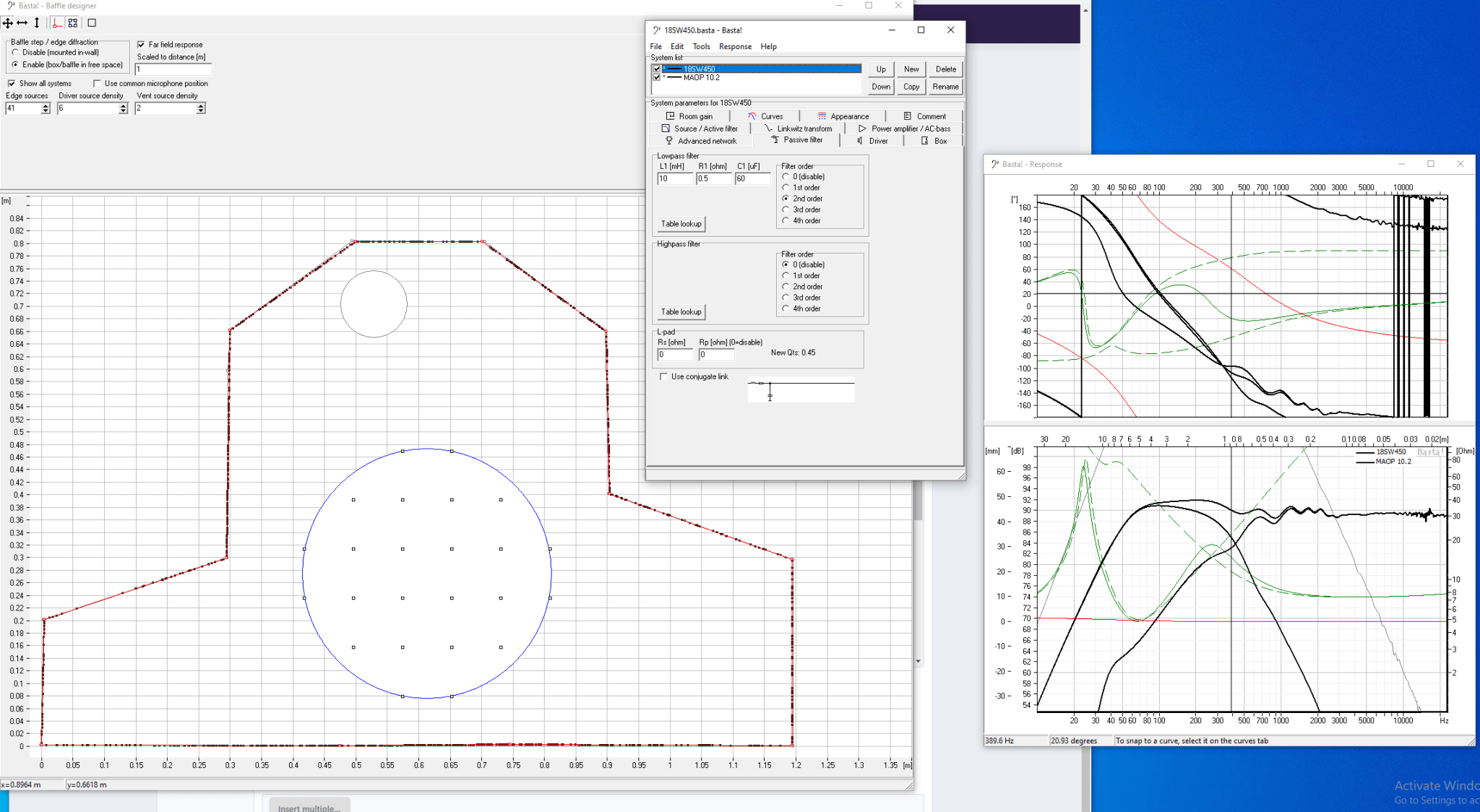This screenshot has height=812, width=1480.
Task: Open the Source / Active filter tab
Action: (x=700, y=129)
